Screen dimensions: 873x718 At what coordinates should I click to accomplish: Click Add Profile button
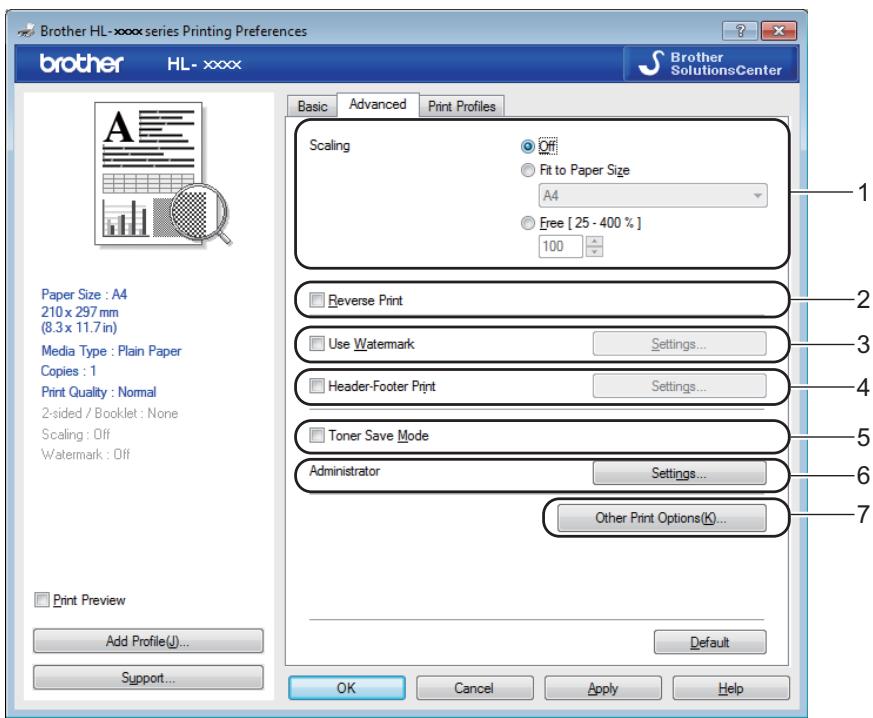point(148,641)
